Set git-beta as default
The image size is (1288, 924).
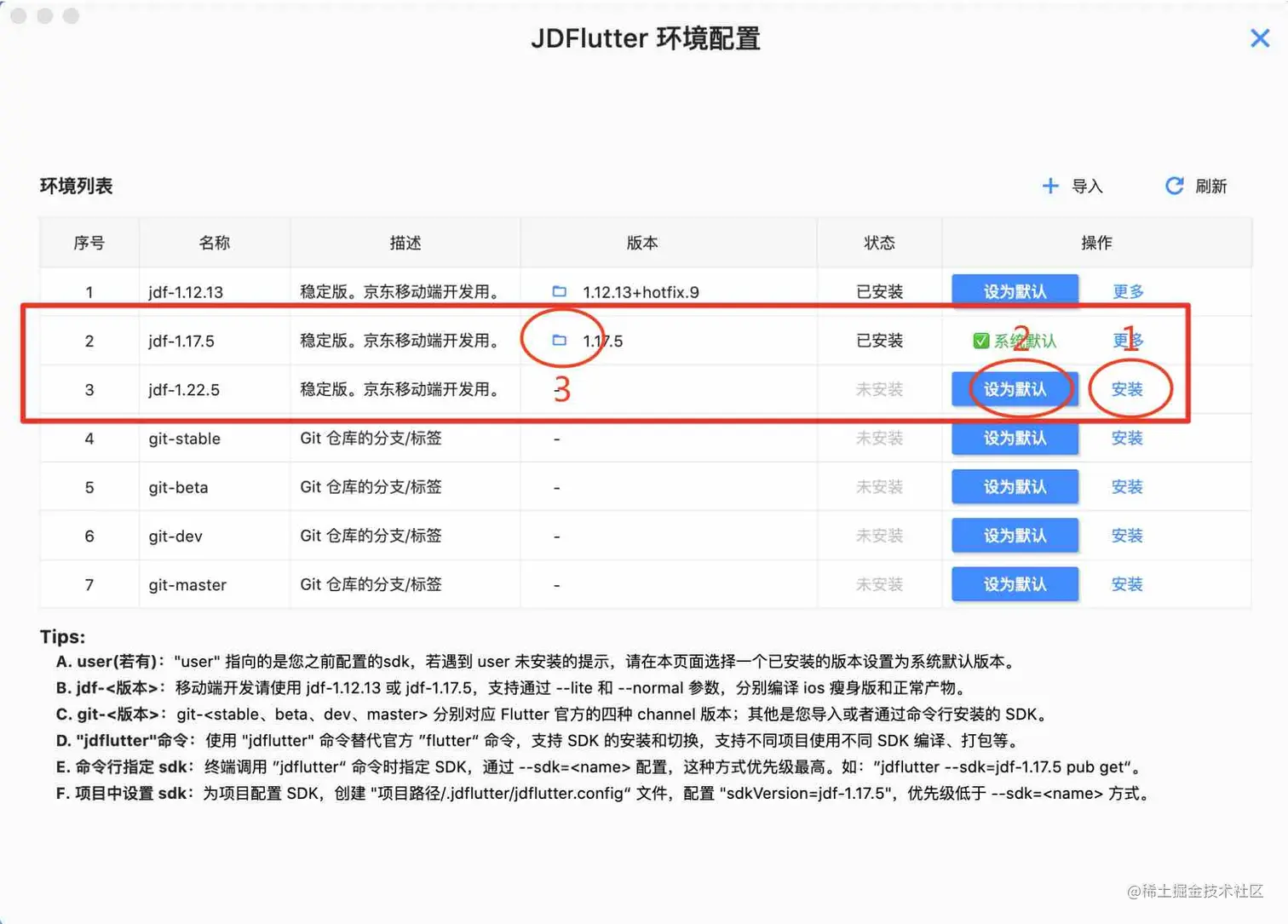1015,486
